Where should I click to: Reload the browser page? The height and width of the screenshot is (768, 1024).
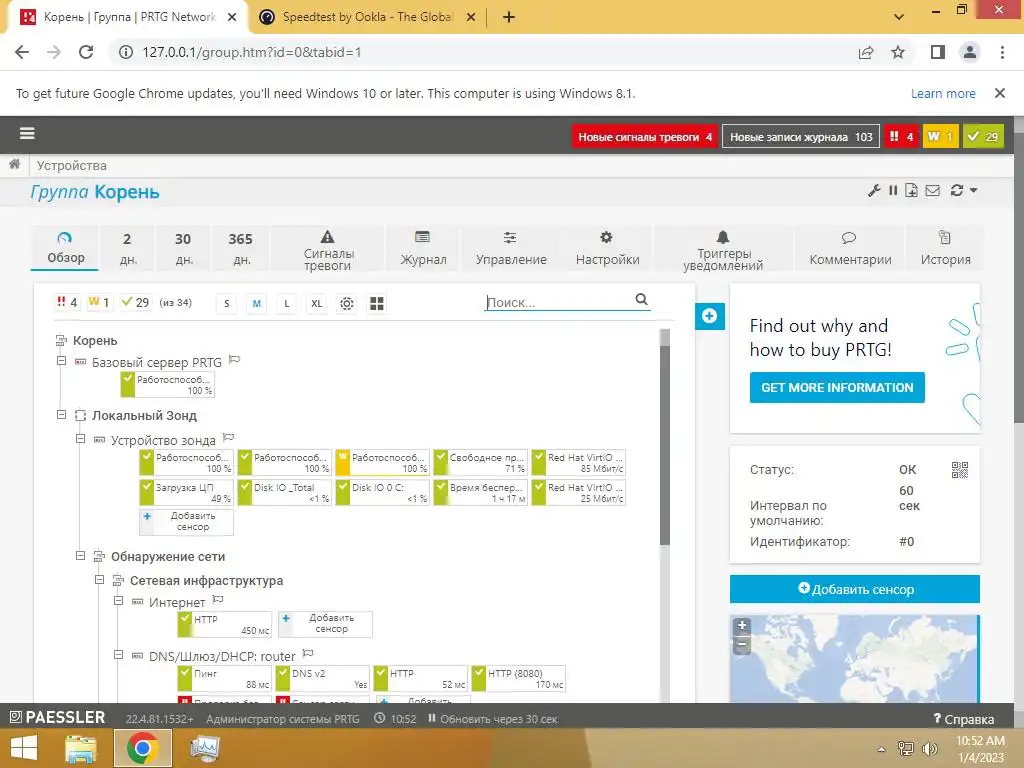point(86,52)
